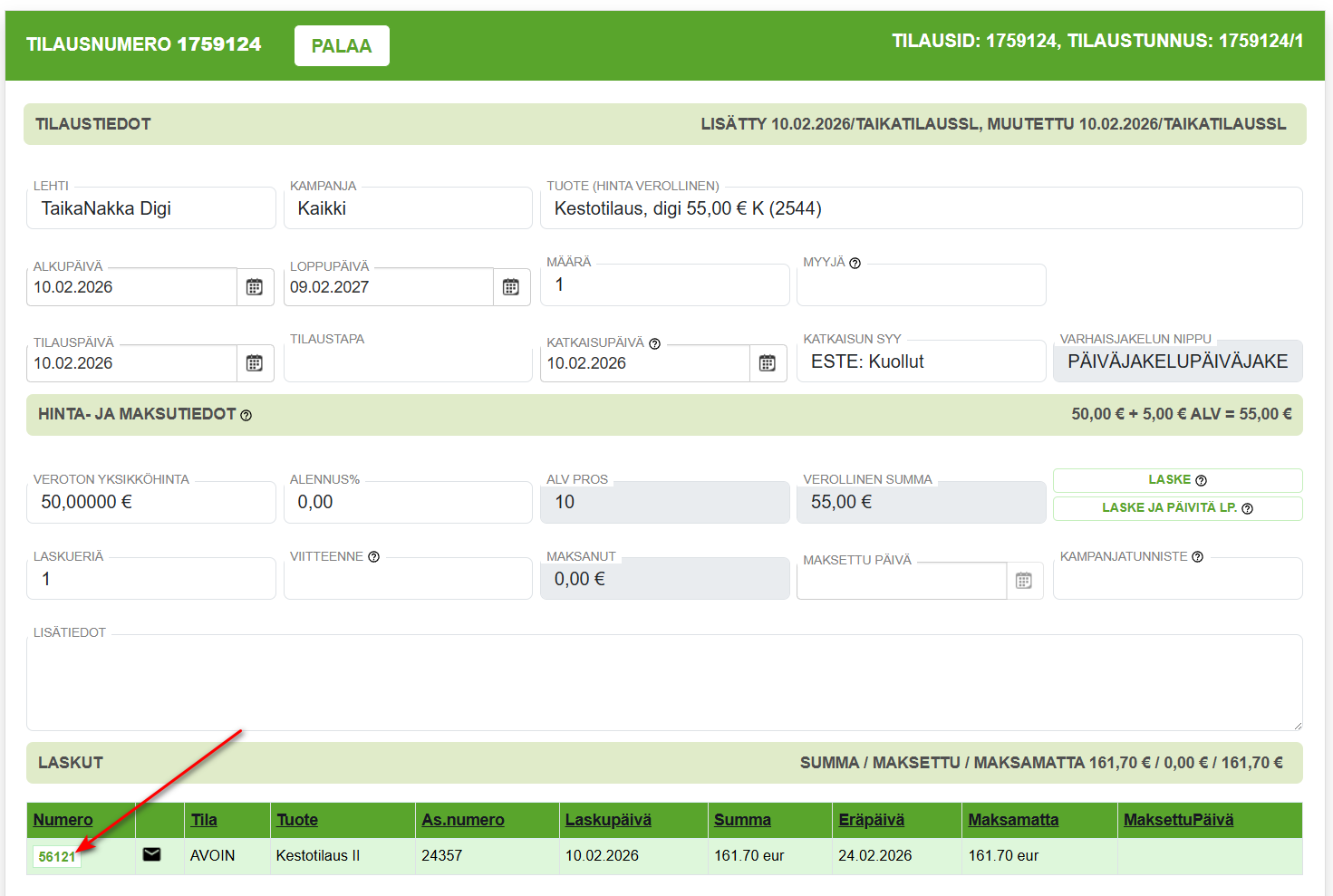Sort invoices by Summa column
The height and width of the screenshot is (896, 1333).
coord(742,820)
